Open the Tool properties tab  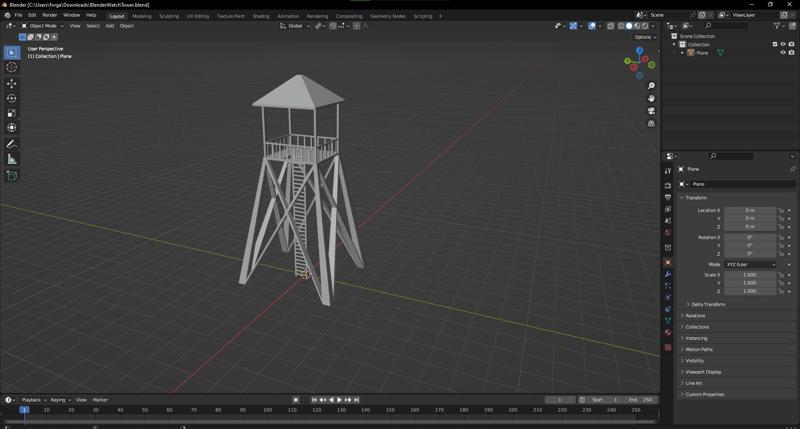click(668, 171)
